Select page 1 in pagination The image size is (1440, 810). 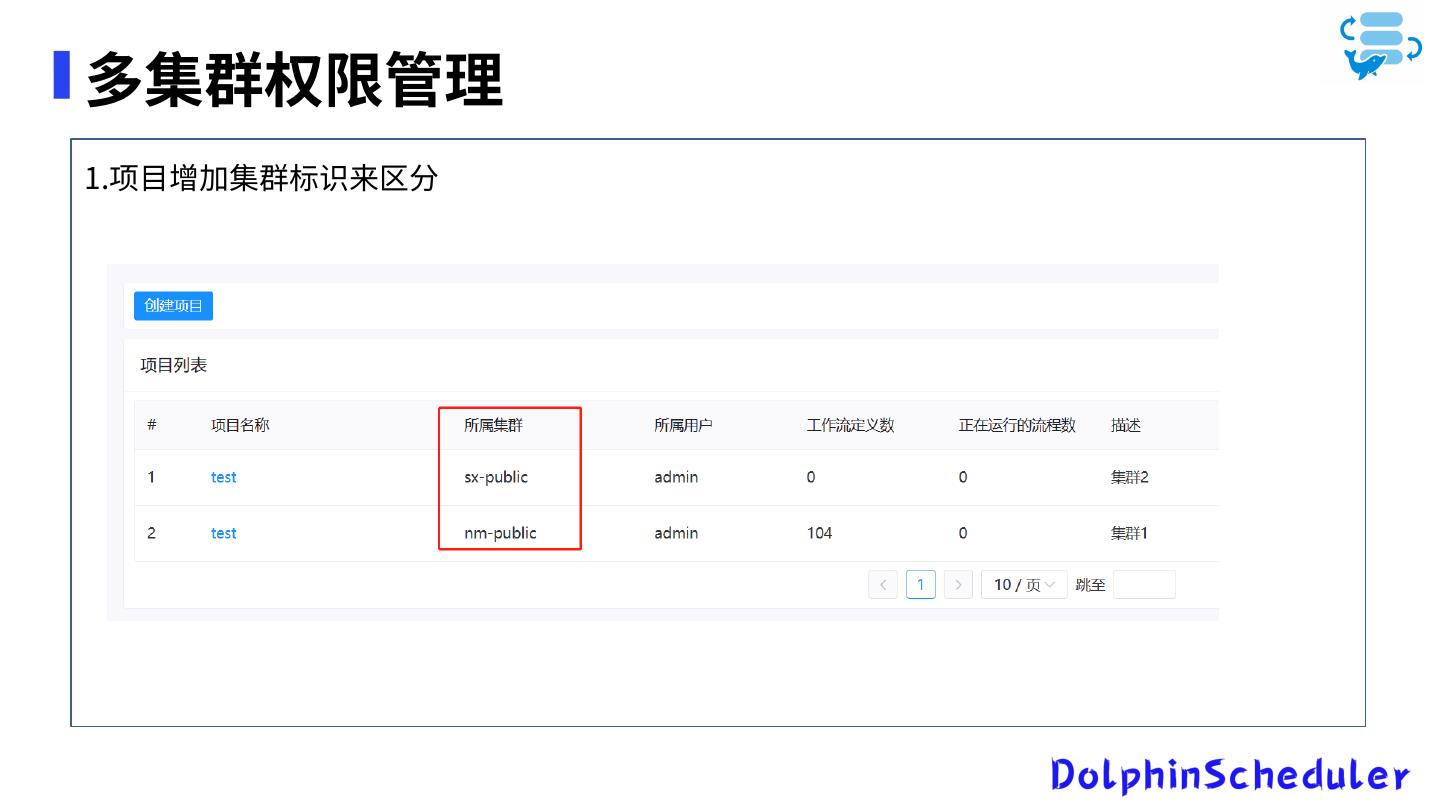click(x=920, y=585)
